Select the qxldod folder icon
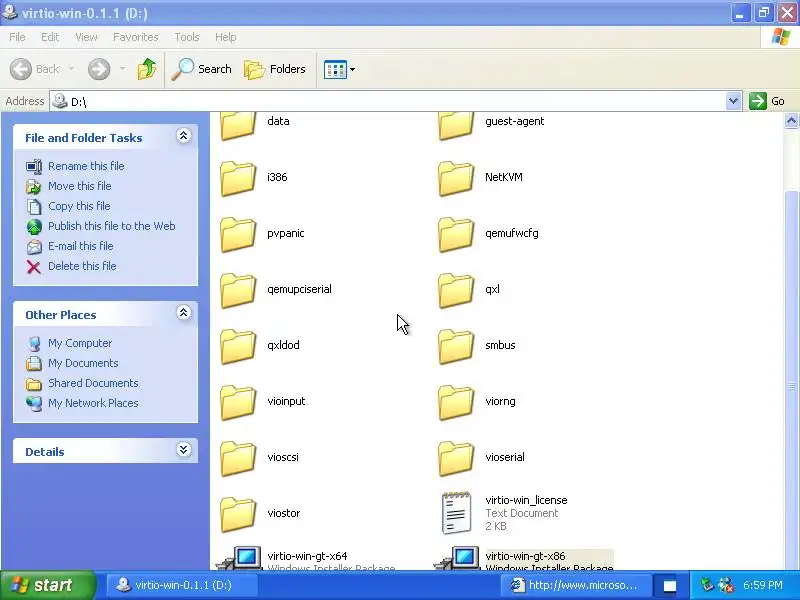Screen dimensions: 800x600 pyautogui.click(x=238, y=346)
